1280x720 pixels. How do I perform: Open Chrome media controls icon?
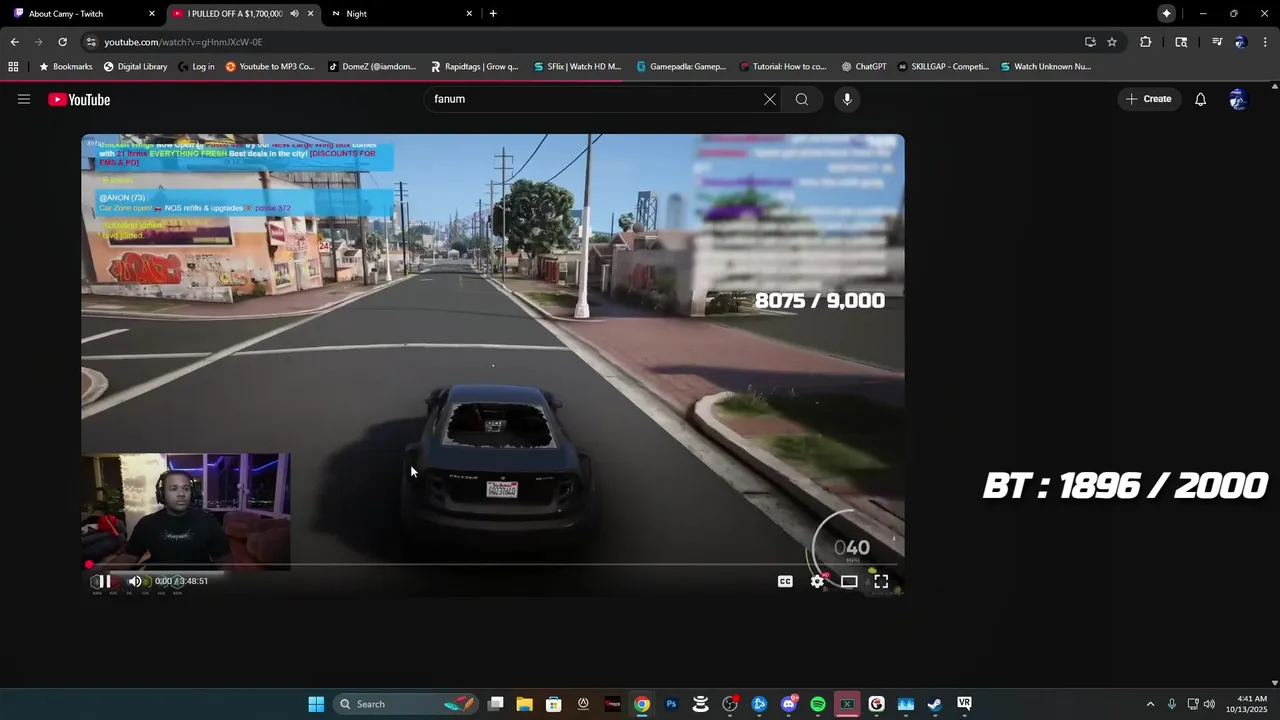tap(1217, 42)
